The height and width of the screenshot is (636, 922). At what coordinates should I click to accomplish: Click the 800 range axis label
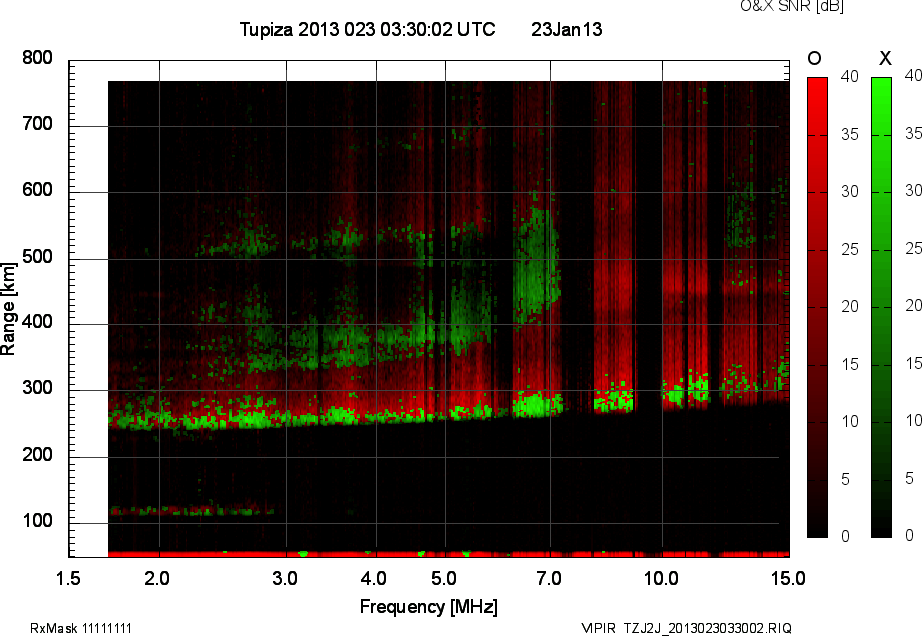pos(37,58)
